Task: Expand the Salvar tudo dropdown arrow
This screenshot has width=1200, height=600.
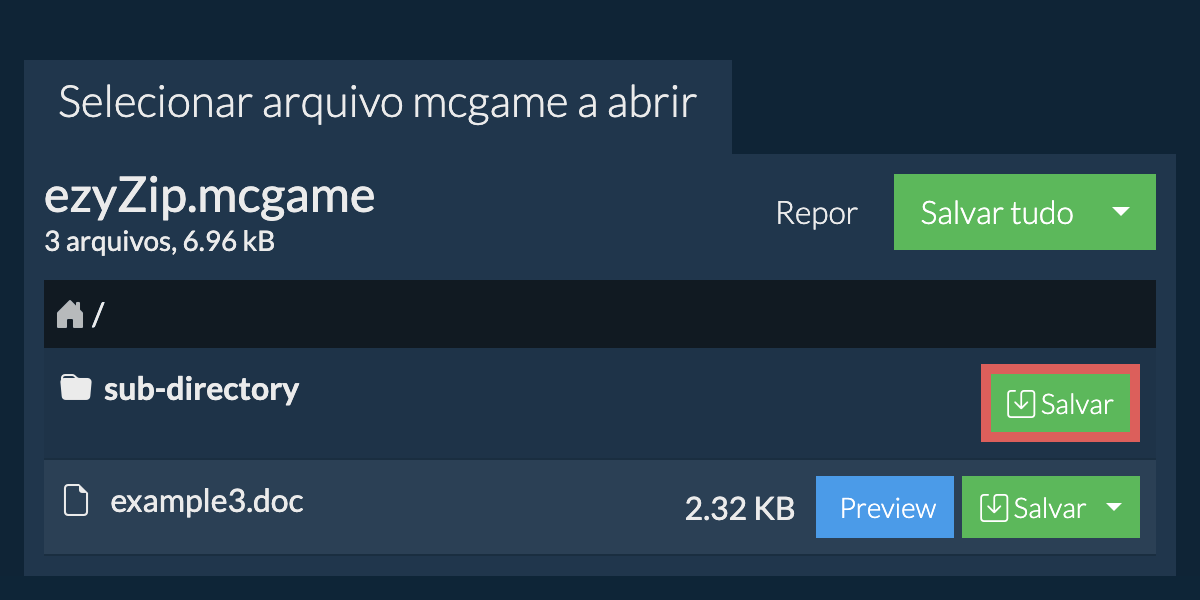Action: click(1121, 212)
